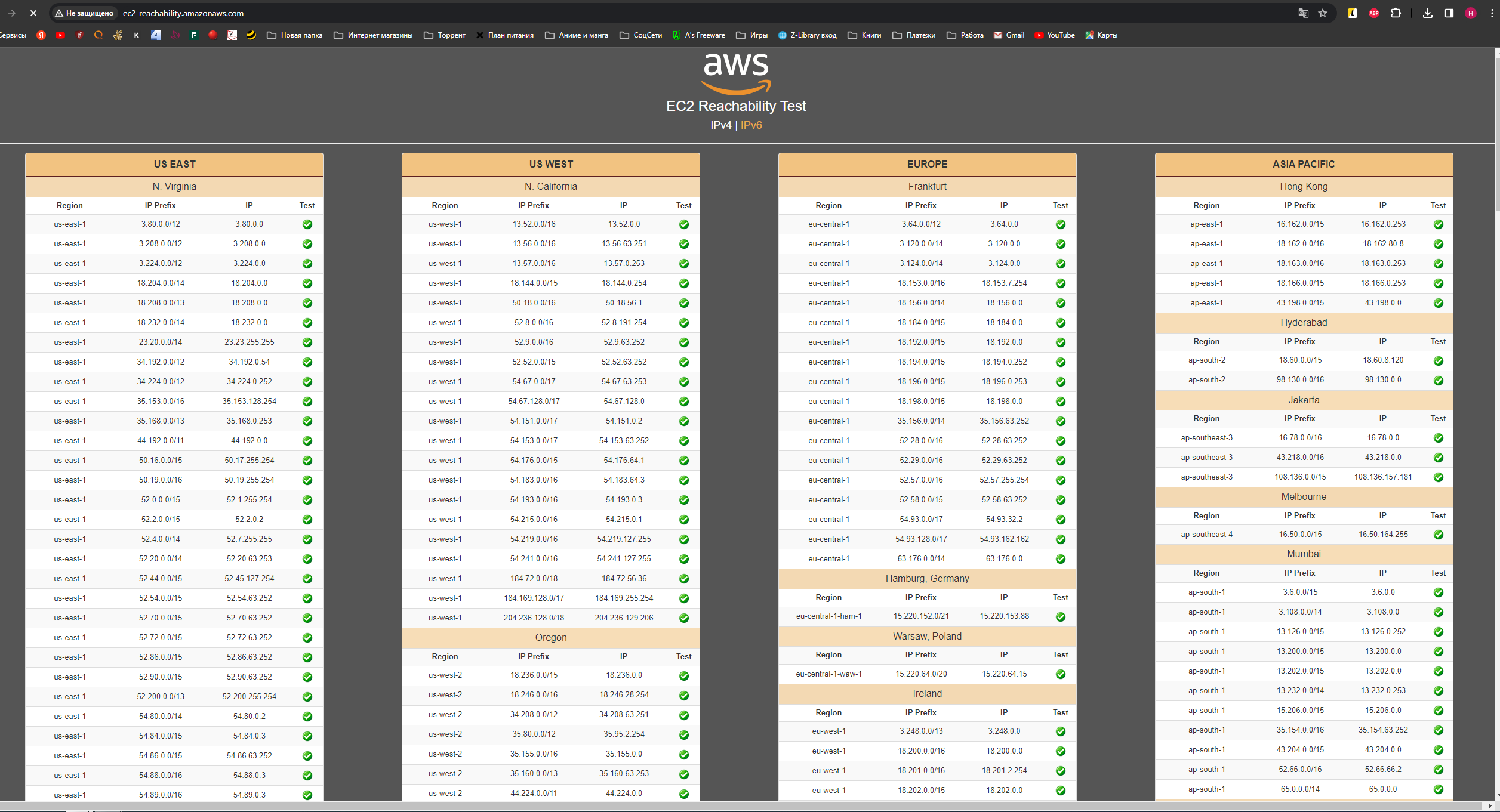Viewport: 1500px width, 812px height.
Task: Open the Gmail bookmark
Action: pos(1009,35)
